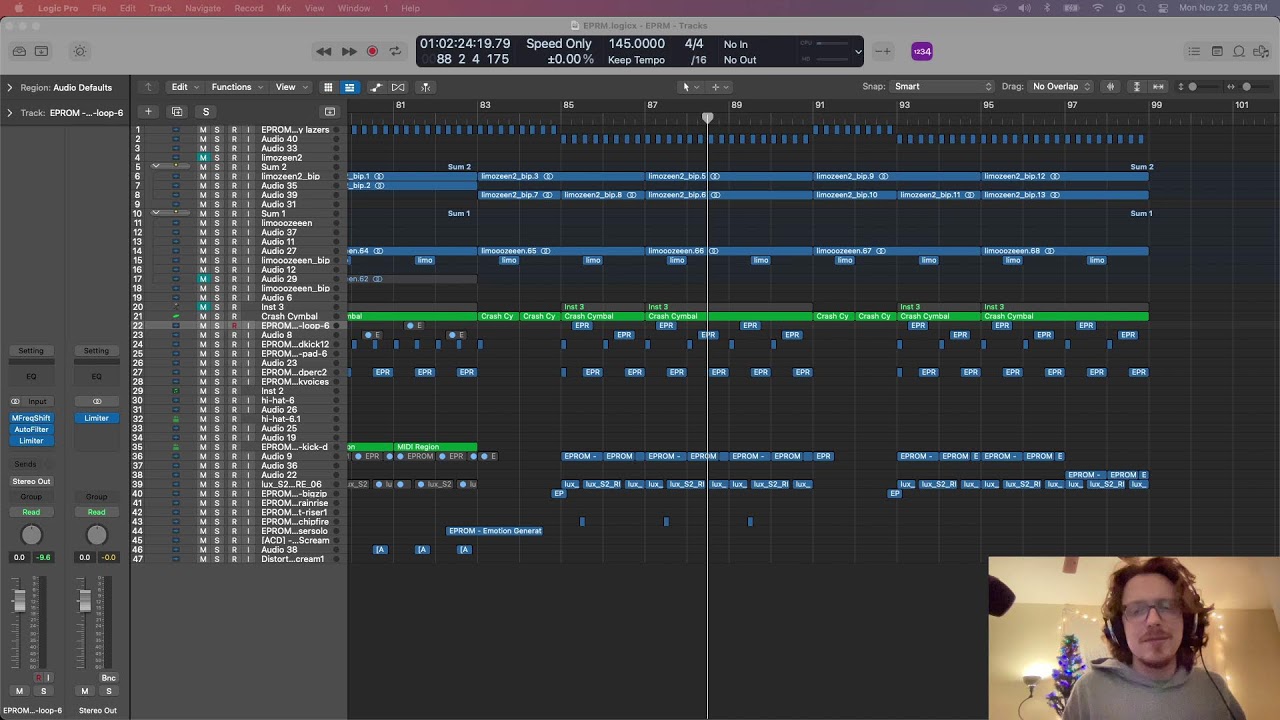The image size is (1280, 720).
Task: Click the varispeed minus-plus button
Action: 883,51
